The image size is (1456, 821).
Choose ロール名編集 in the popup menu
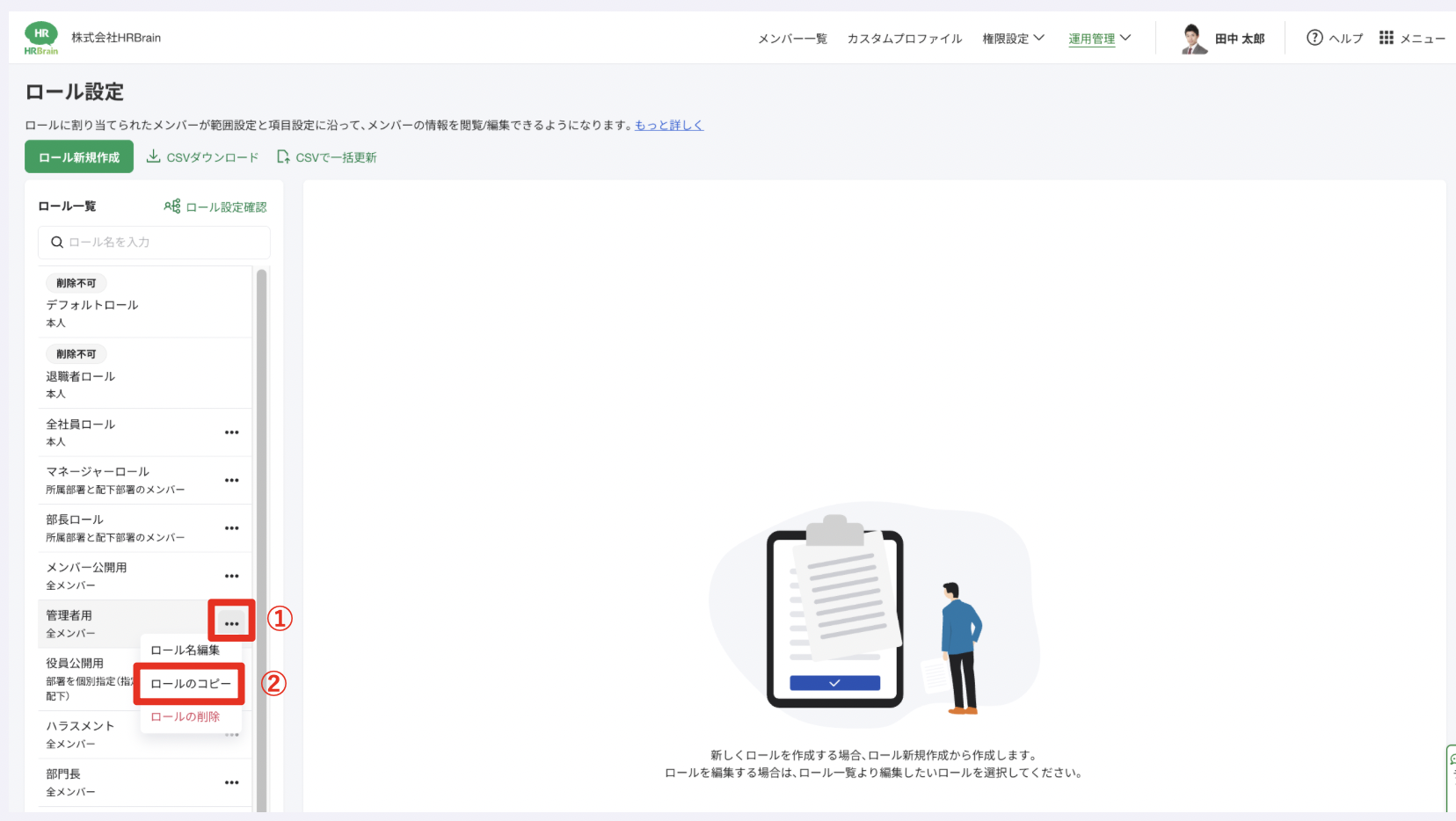(x=186, y=650)
